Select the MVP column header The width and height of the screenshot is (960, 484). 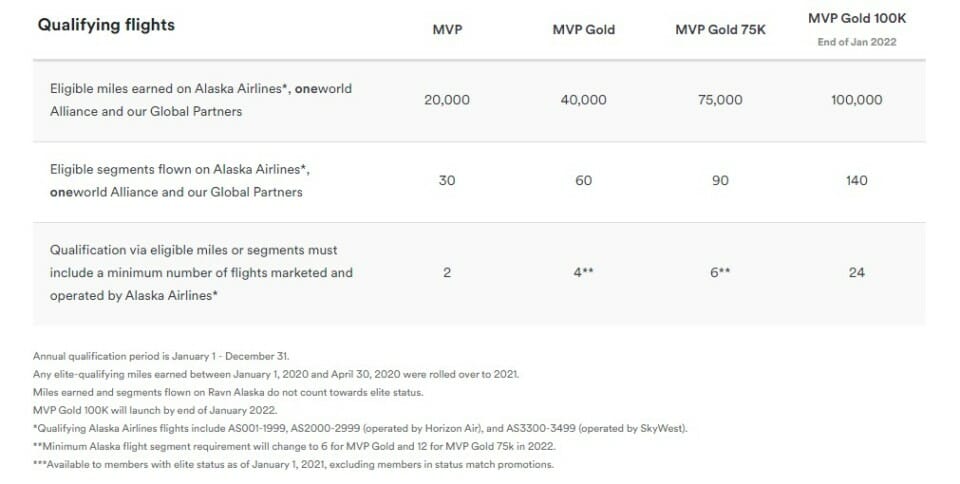pos(447,29)
